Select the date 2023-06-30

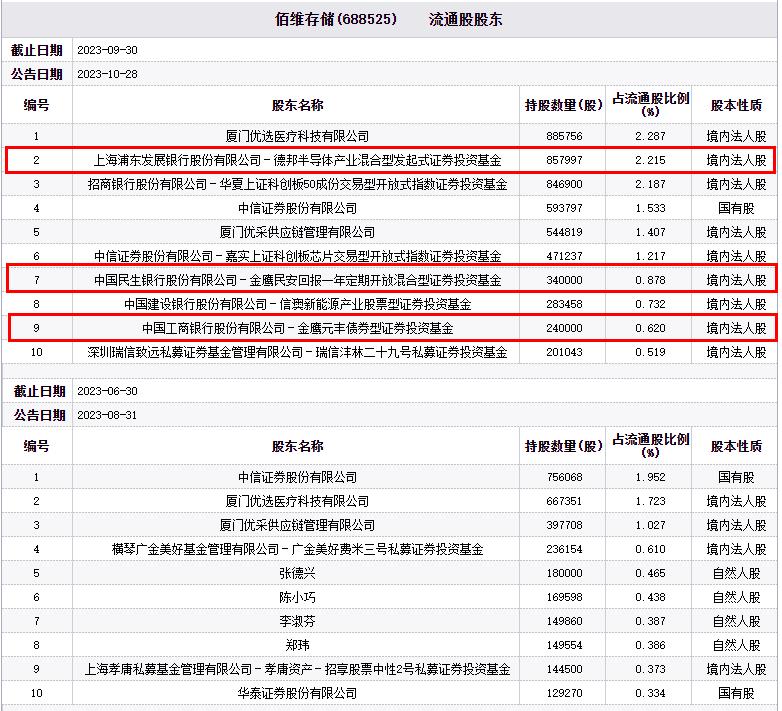[107, 391]
